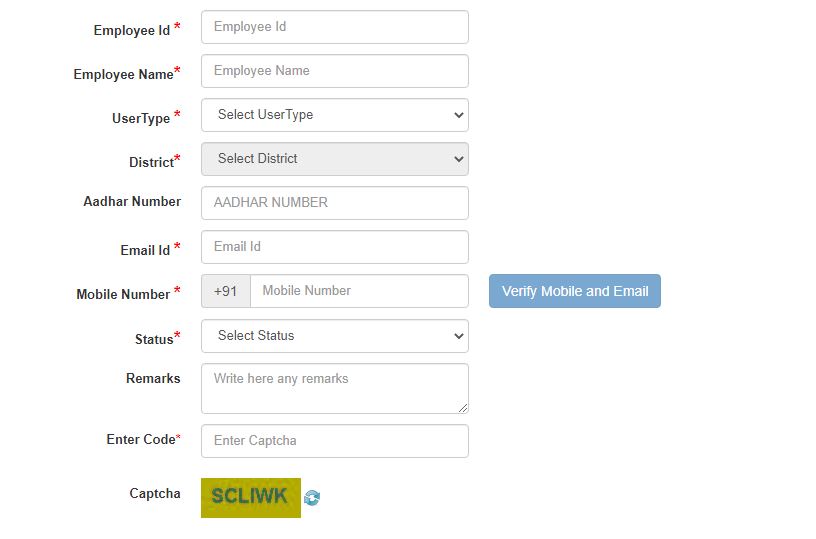
Task: Click Verify Mobile and Email button
Action: point(575,291)
